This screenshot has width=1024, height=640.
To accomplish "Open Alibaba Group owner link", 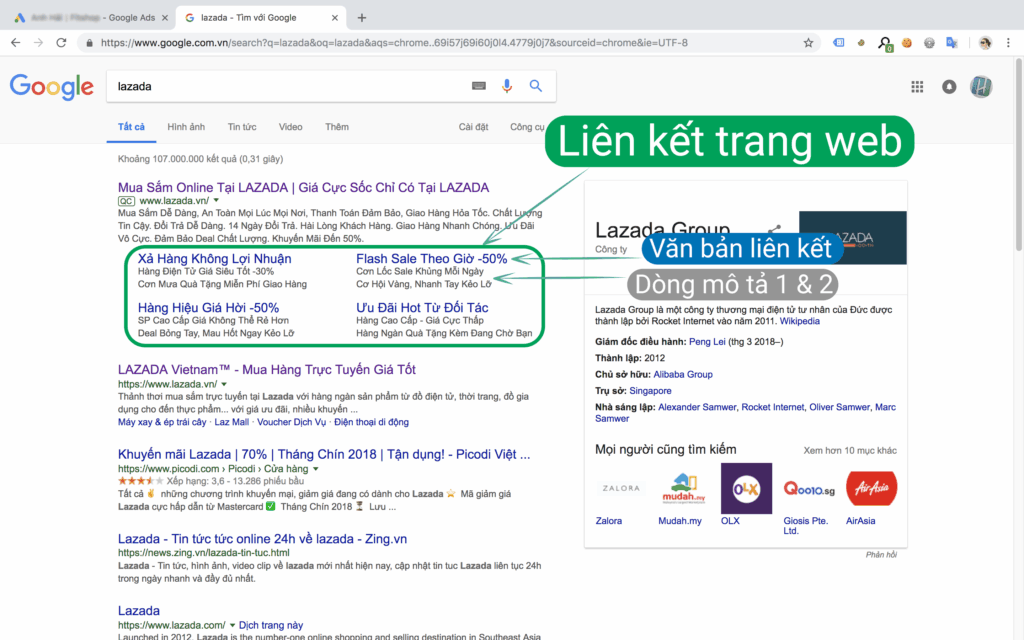I will (x=682, y=374).
